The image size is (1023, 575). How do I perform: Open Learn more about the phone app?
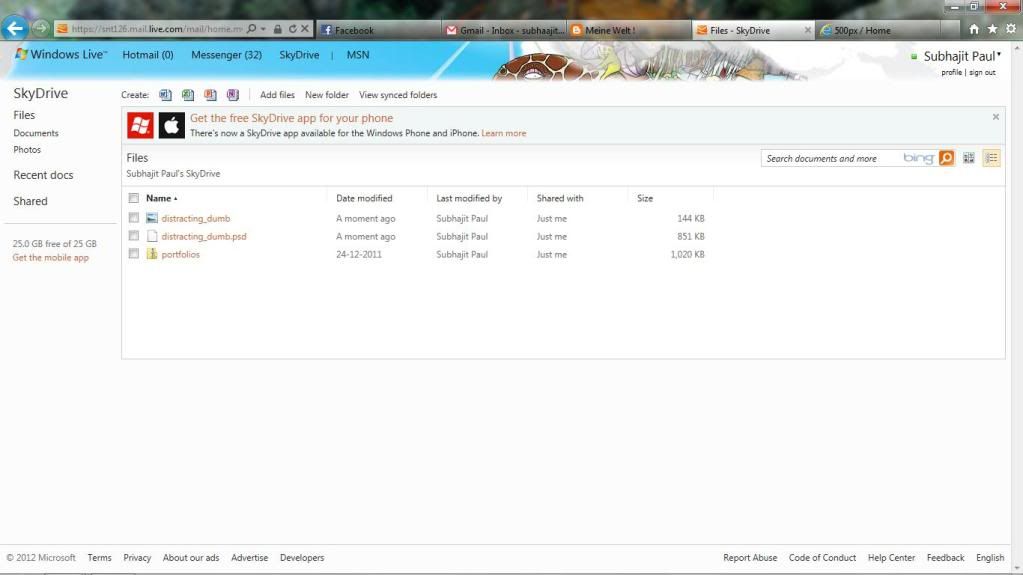coord(504,133)
